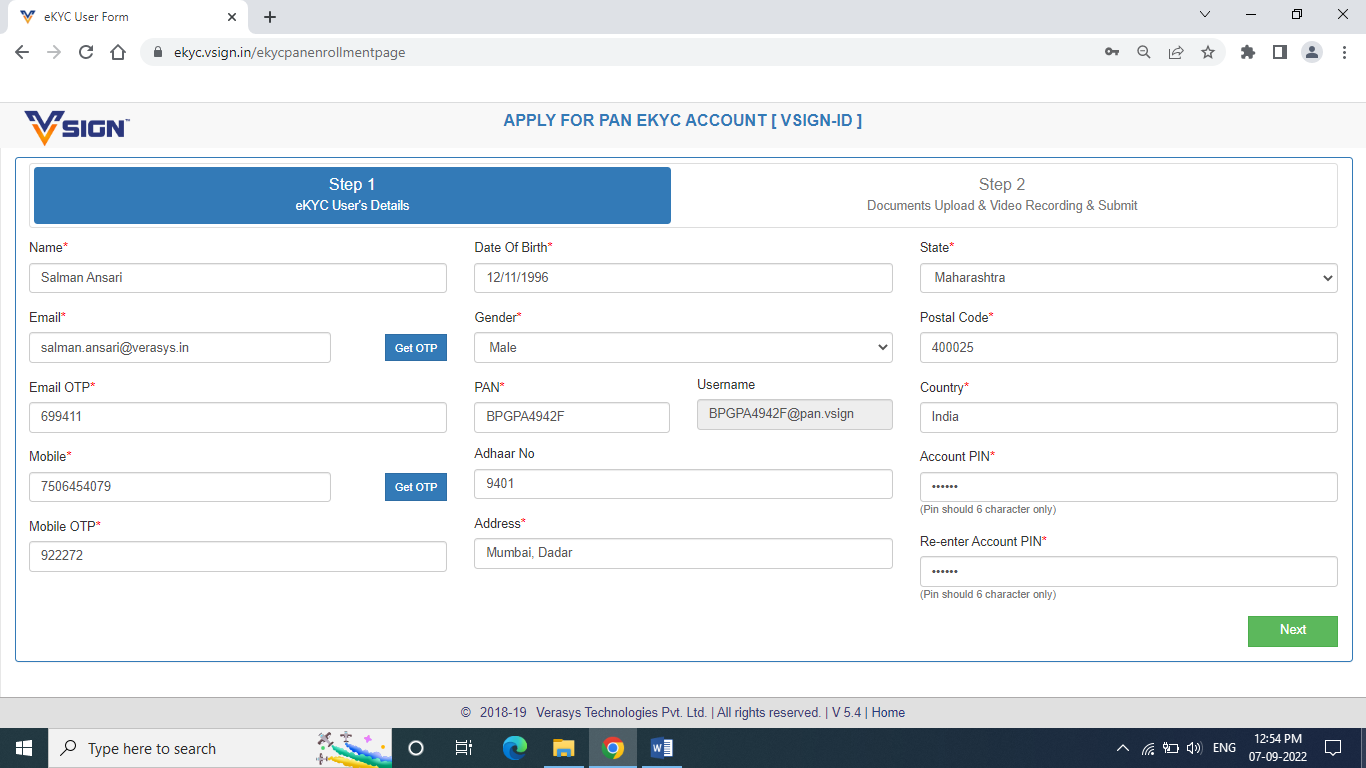Click the Mobile number field
Image resolution: width=1366 pixels, height=768 pixels.
click(180, 487)
